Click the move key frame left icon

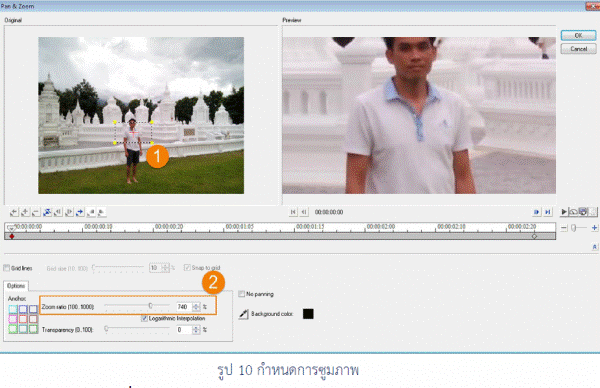click(x=58, y=212)
